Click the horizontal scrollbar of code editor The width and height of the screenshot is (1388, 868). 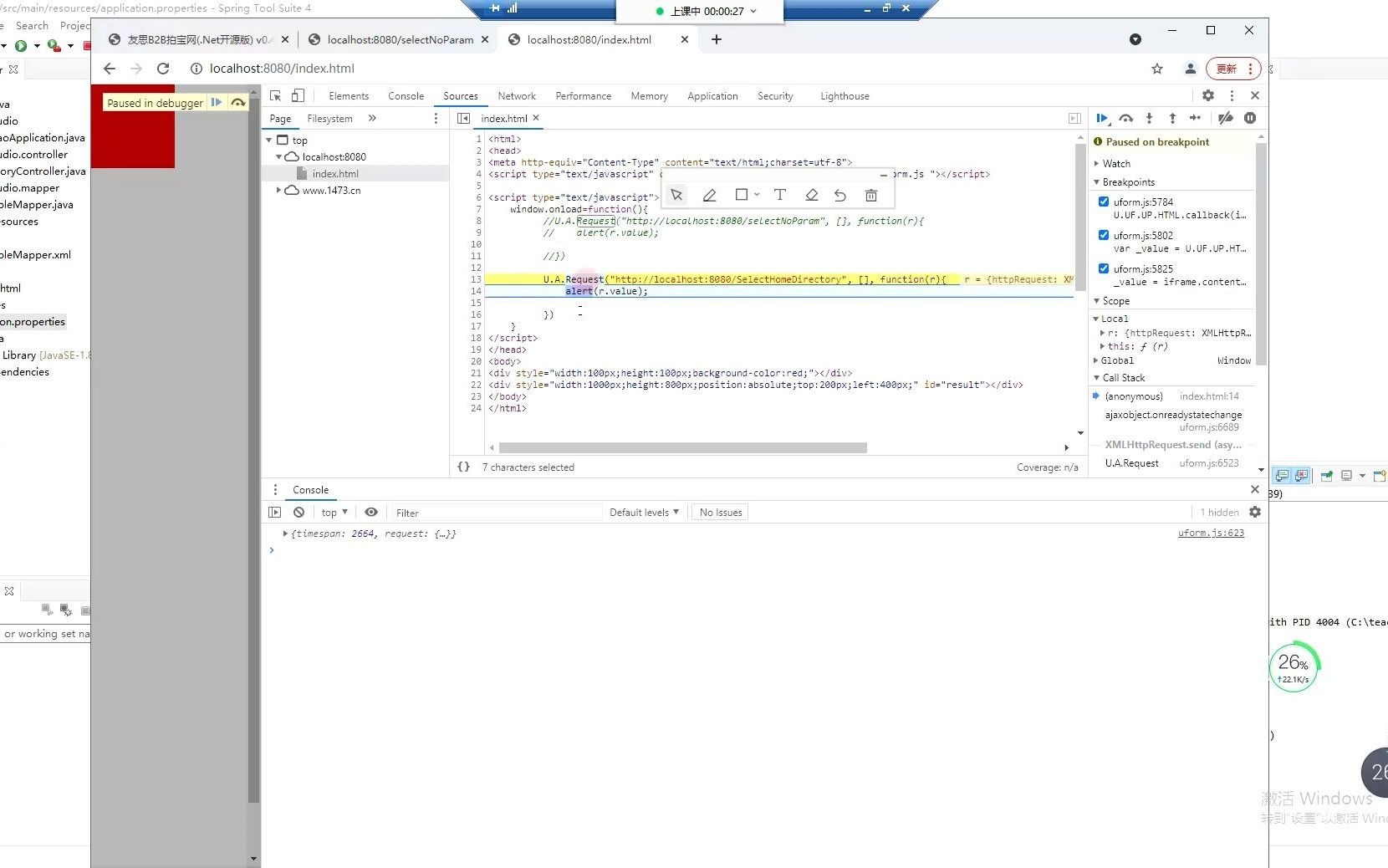[x=682, y=448]
